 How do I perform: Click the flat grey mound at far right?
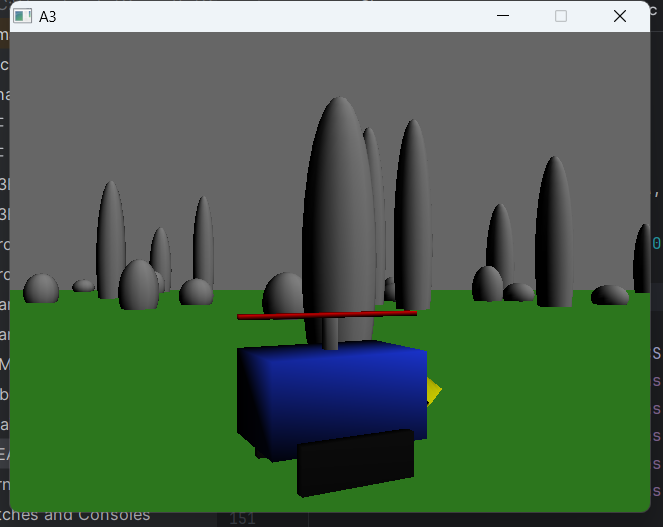(x=609, y=295)
